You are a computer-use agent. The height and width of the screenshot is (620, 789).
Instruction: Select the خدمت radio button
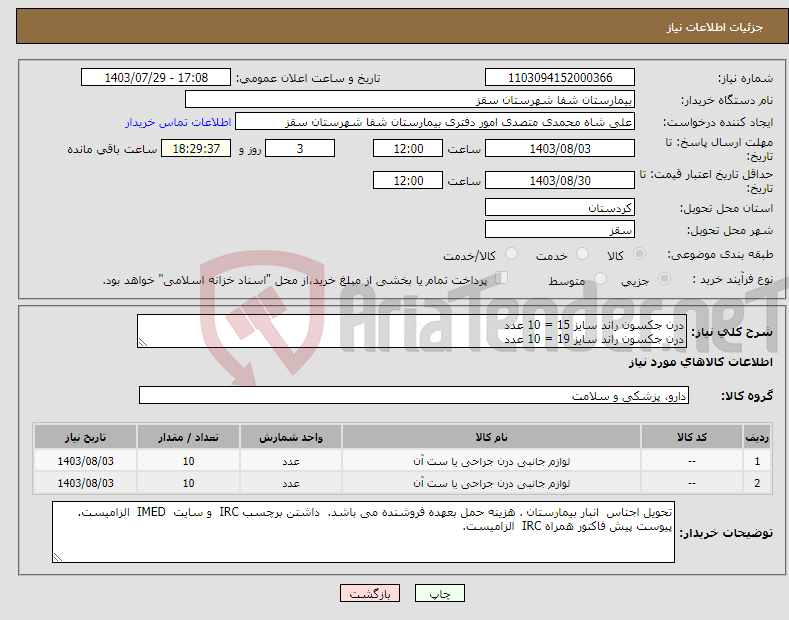tap(582, 254)
